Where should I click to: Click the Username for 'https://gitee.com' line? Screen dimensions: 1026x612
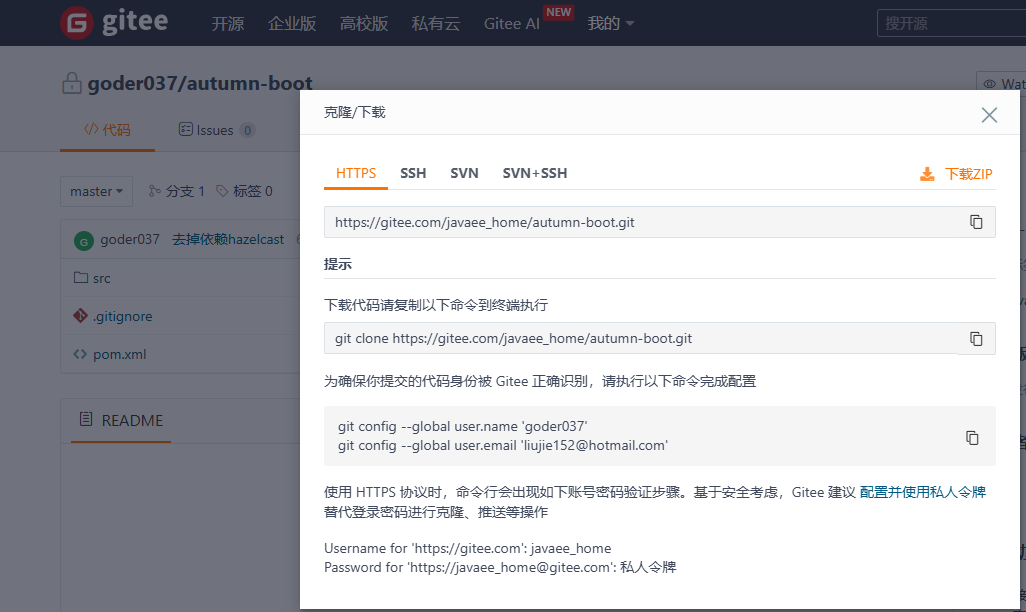point(467,549)
